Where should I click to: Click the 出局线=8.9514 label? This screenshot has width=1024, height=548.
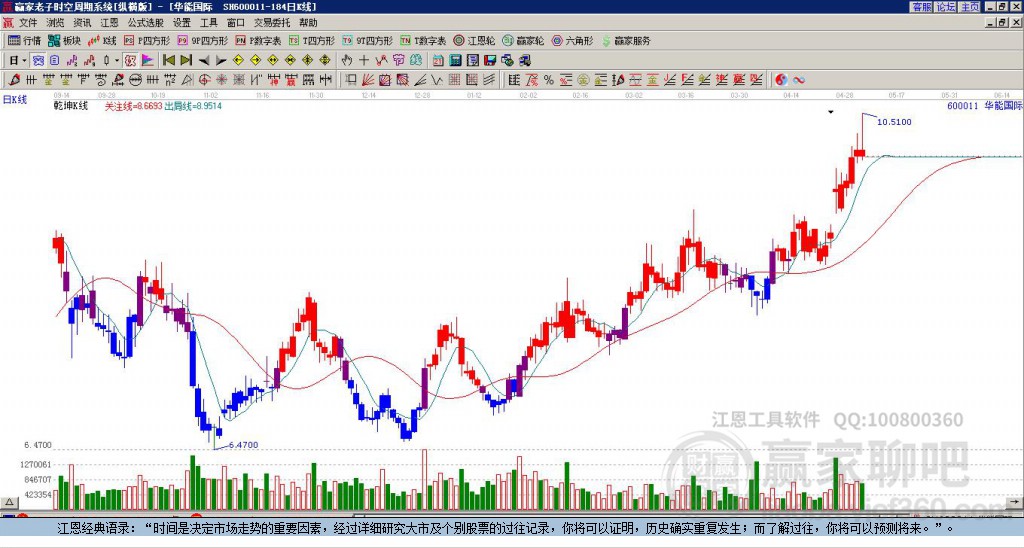pos(193,106)
